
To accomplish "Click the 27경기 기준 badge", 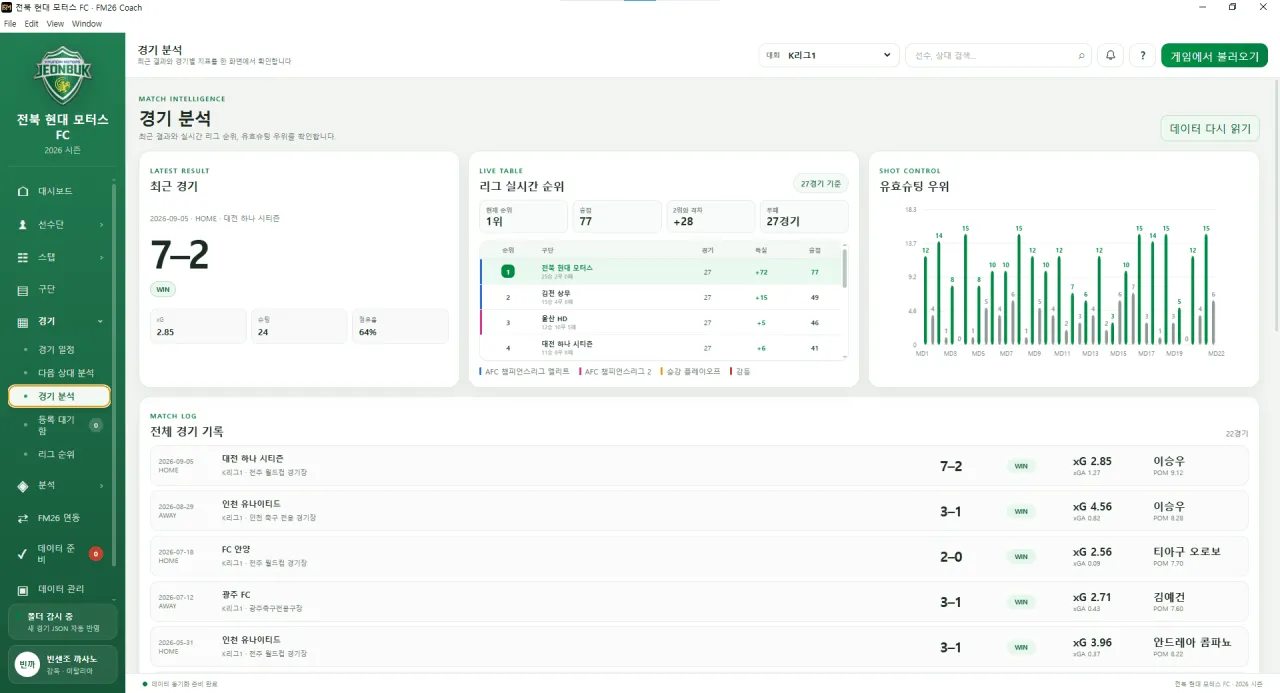I will [x=821, y=184].
